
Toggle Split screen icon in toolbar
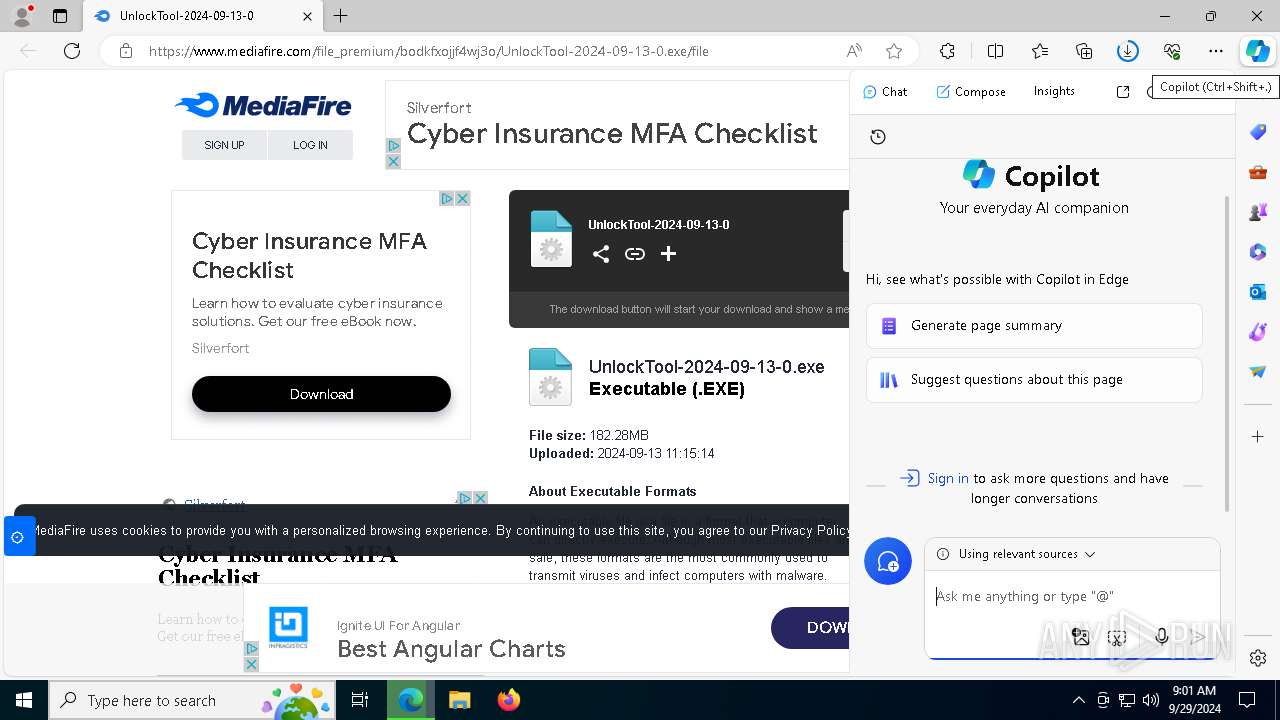(995, 51)
